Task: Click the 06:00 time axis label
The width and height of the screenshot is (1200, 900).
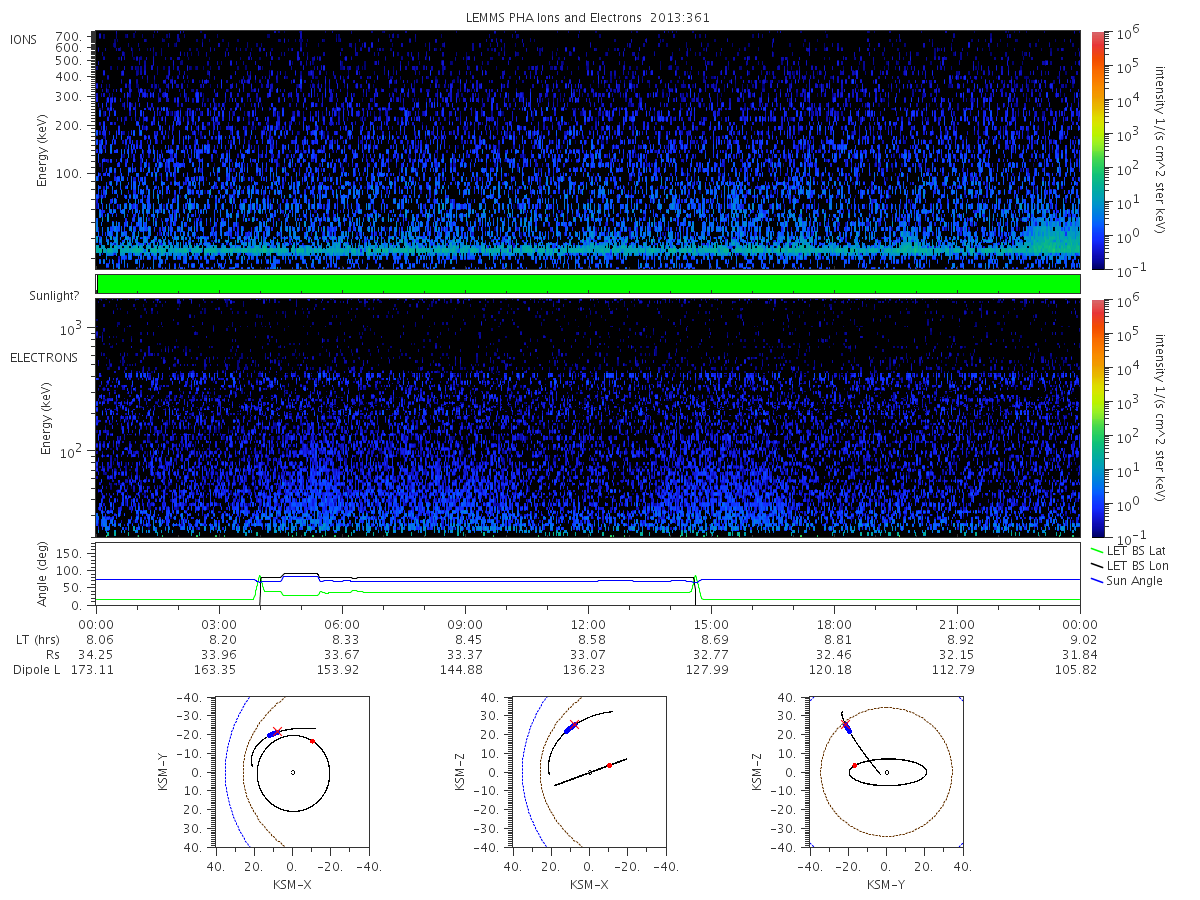Action: pyautogui.click(x=342, y=622)
